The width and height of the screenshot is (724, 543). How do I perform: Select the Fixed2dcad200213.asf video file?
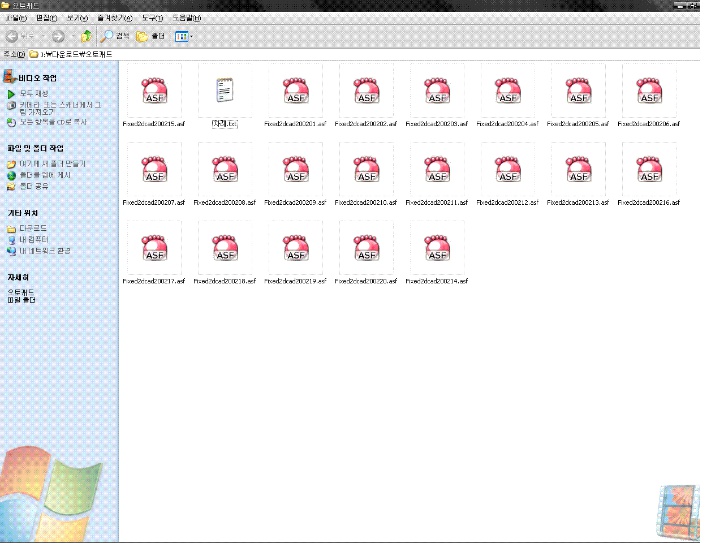pyautogui.click(x=578, y=175)
